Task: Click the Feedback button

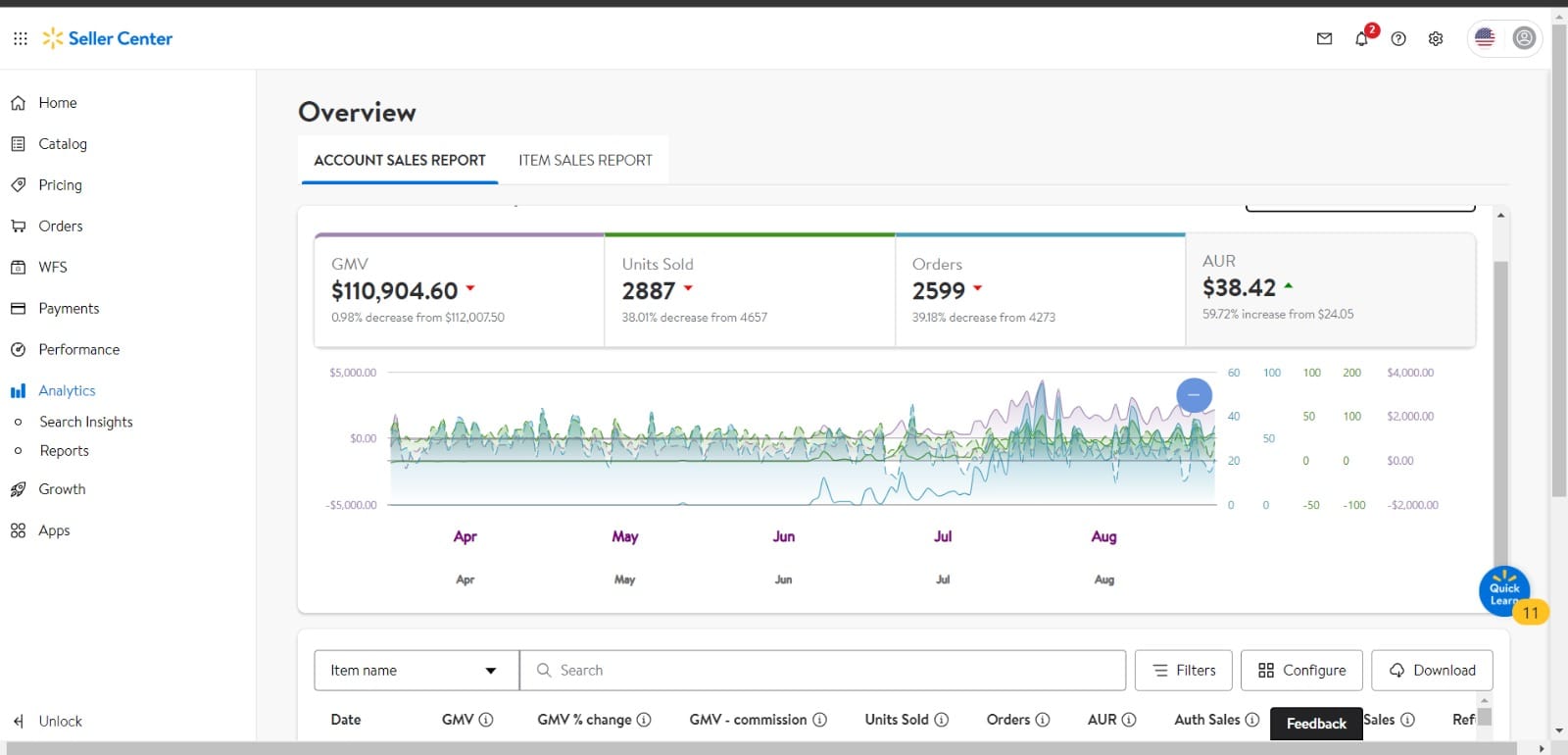Action: (1316, 724)
